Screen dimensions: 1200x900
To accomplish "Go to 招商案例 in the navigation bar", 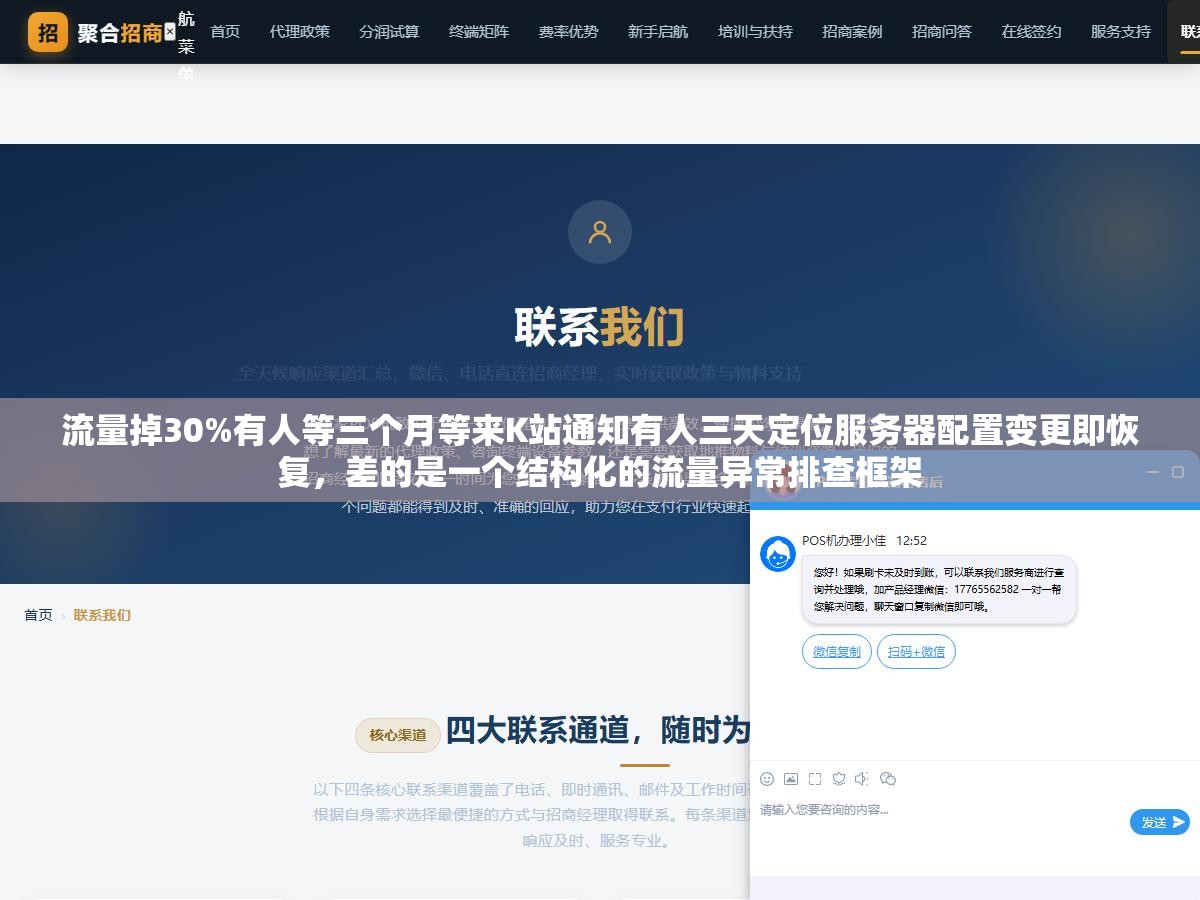I will pyautogui.click(x=852, y=32).
